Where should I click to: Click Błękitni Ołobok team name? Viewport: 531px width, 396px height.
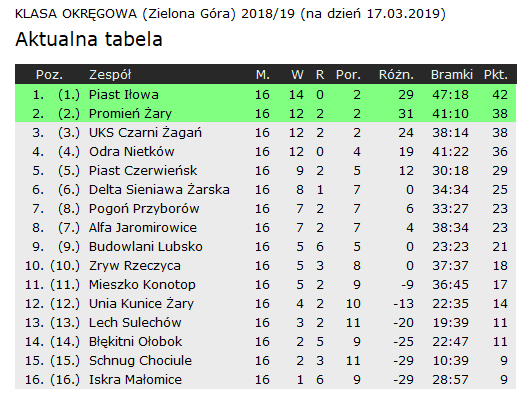135,341
